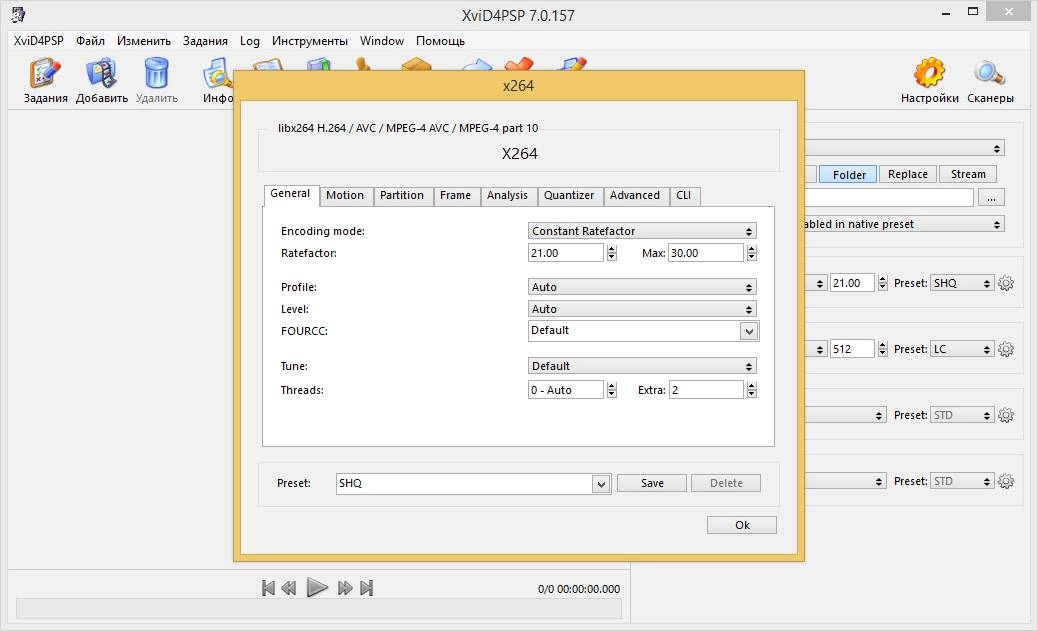This screenshot has height=631, width=1038.
Task: Click the Stream button
Action: pyautogui.click(x=968, y=174)
